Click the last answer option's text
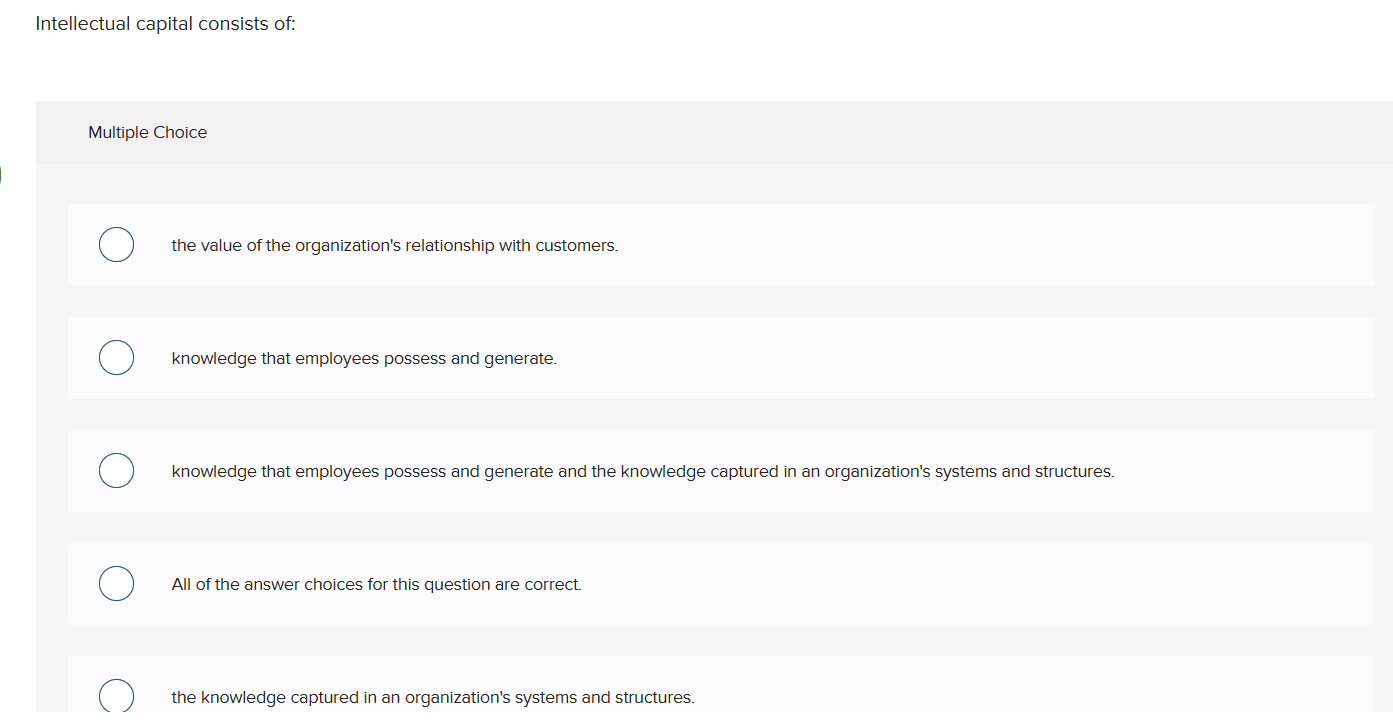The height and width of the screenshot is (727, 1393). [x=433, y=697]
